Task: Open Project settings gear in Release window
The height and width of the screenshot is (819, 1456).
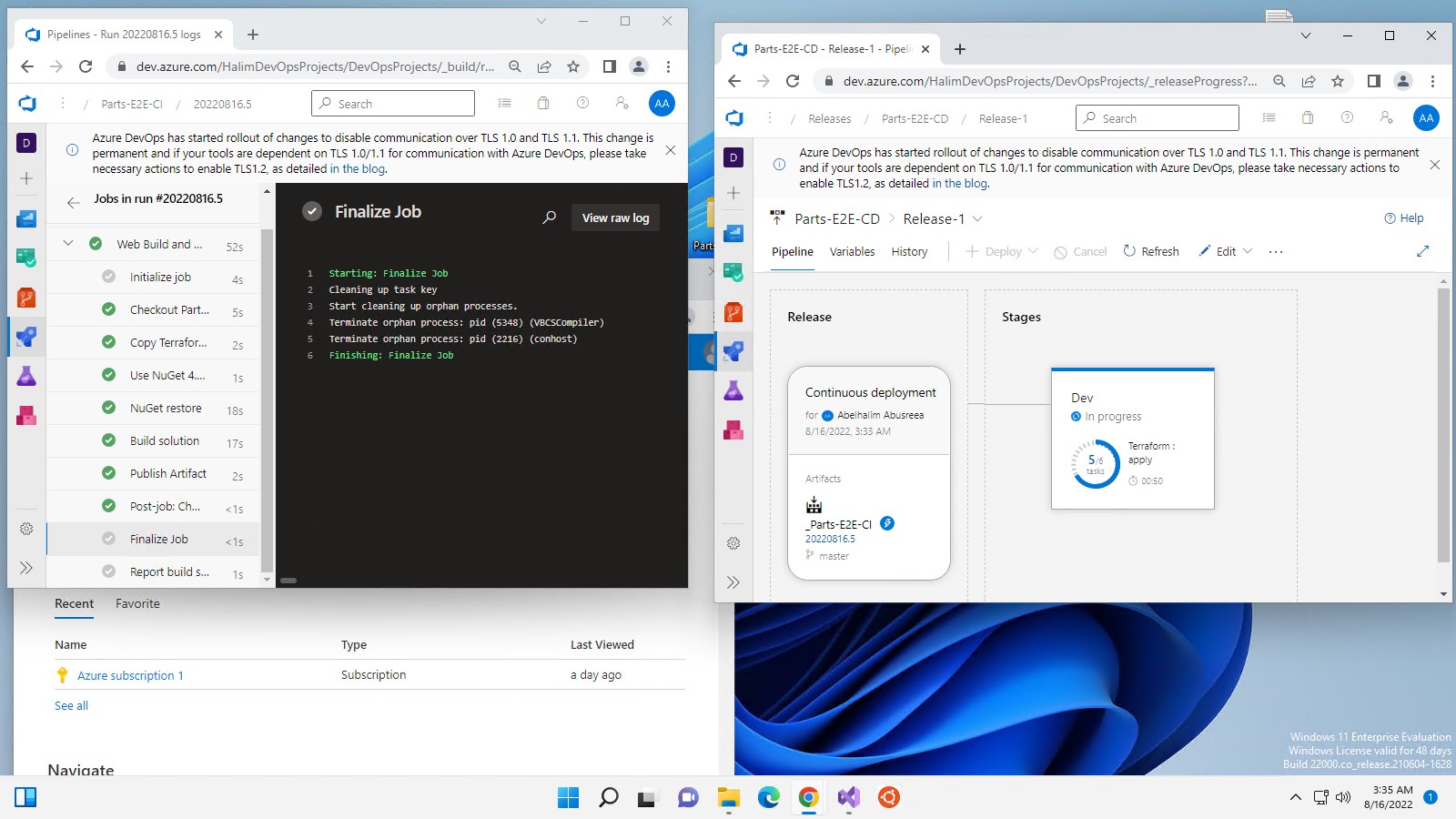Action: 733,543
